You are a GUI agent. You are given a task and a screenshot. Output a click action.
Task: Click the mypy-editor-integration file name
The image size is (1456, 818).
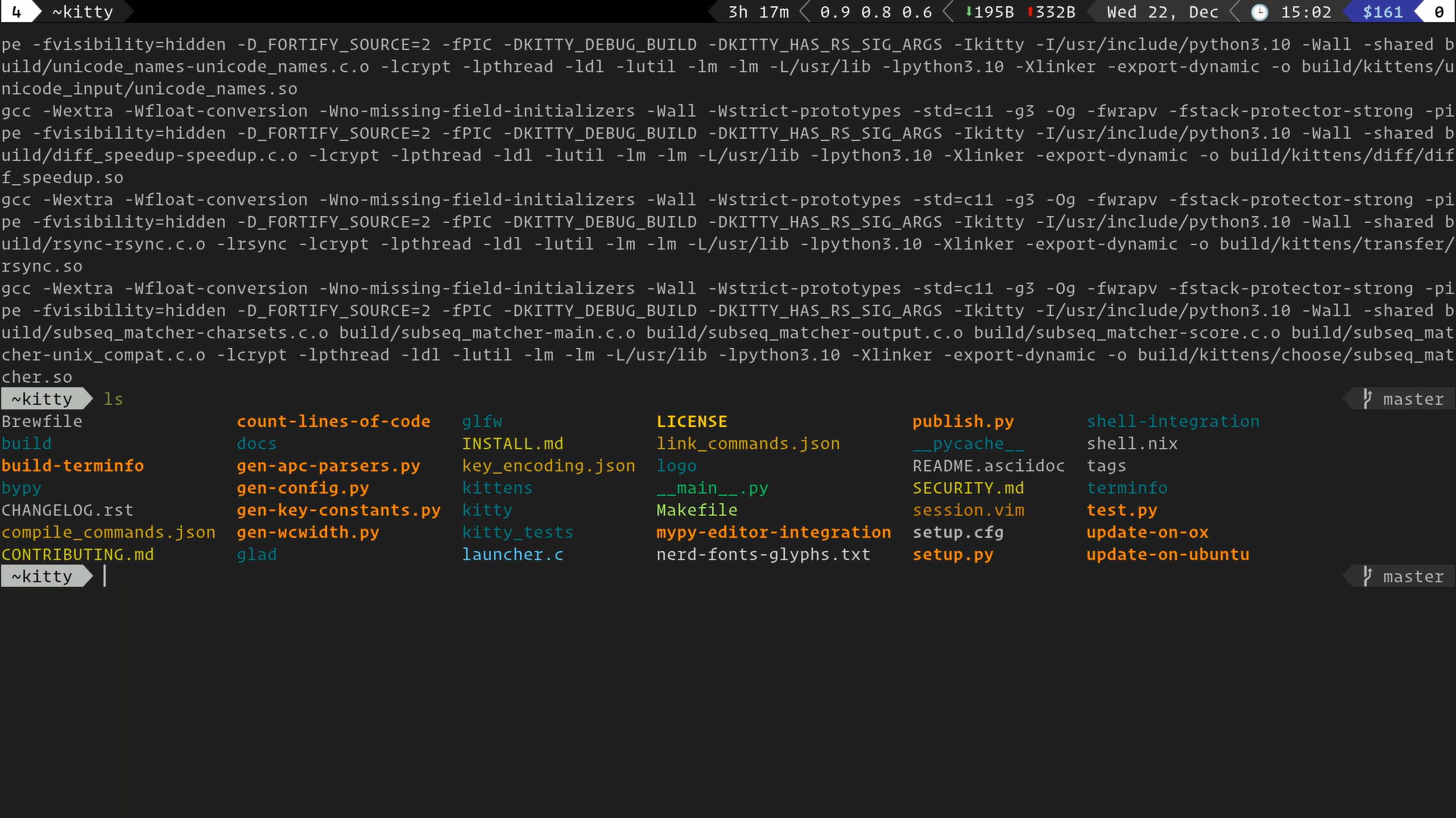pyautogui.click(x=773, y=532)
